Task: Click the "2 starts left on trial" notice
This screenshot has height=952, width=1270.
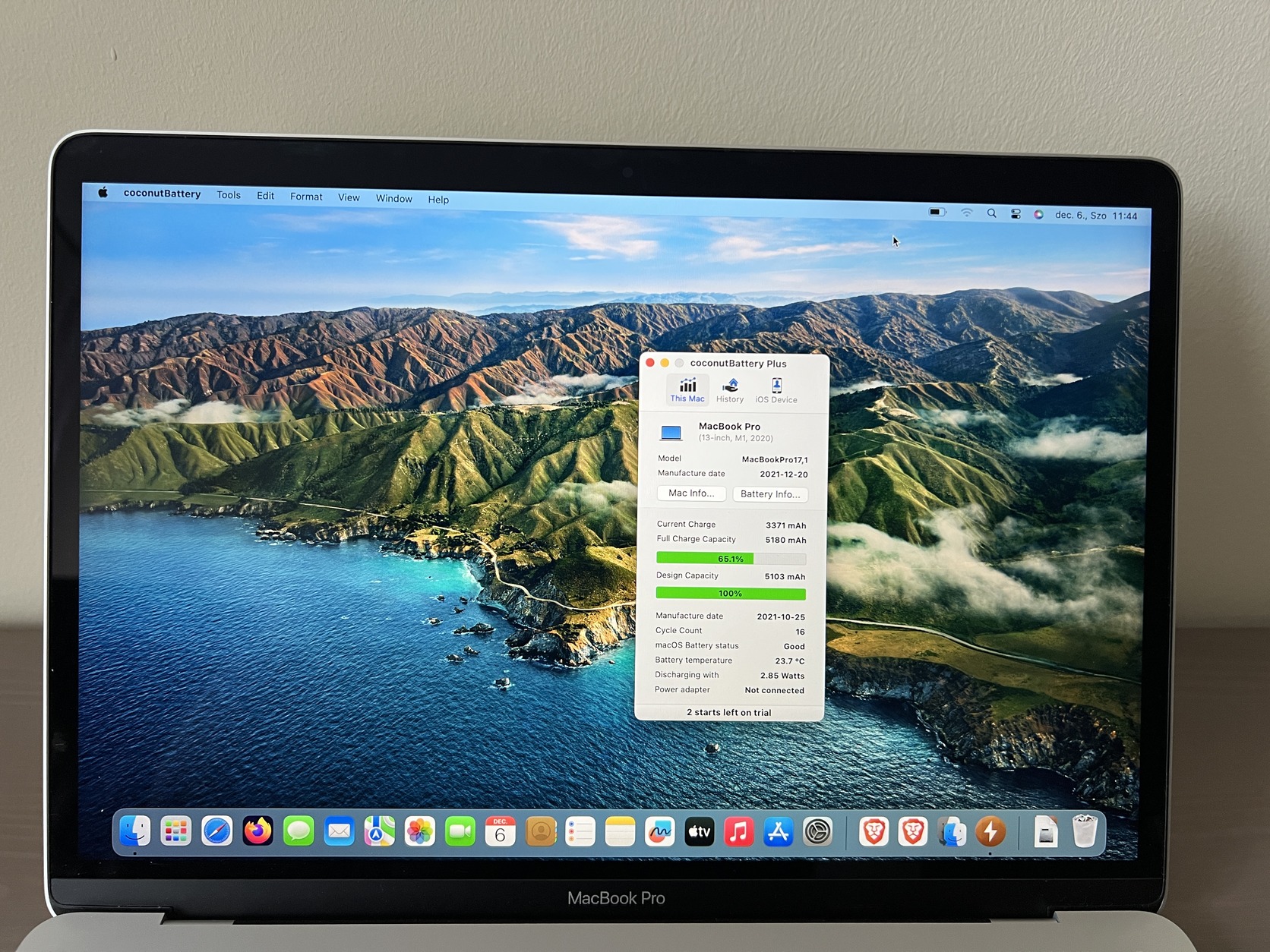Action: (729, 713)
